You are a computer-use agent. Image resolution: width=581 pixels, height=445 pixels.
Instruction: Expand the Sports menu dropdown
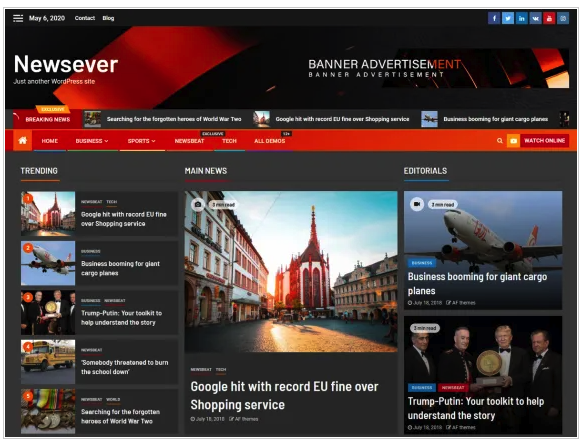[x=142, y=141]
